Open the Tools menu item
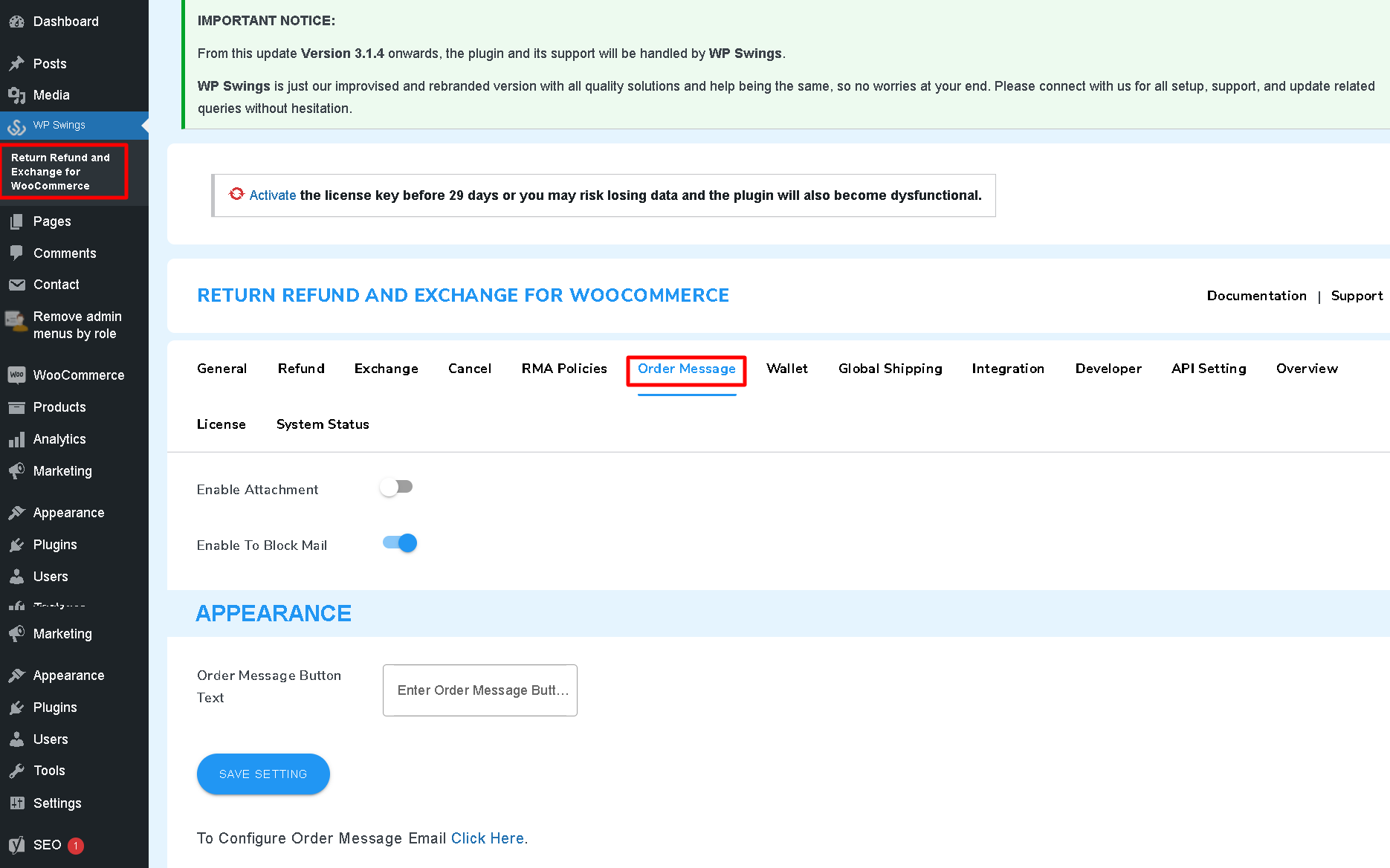This screenshot has height=868, width=1390. click(x=74, y=771)
